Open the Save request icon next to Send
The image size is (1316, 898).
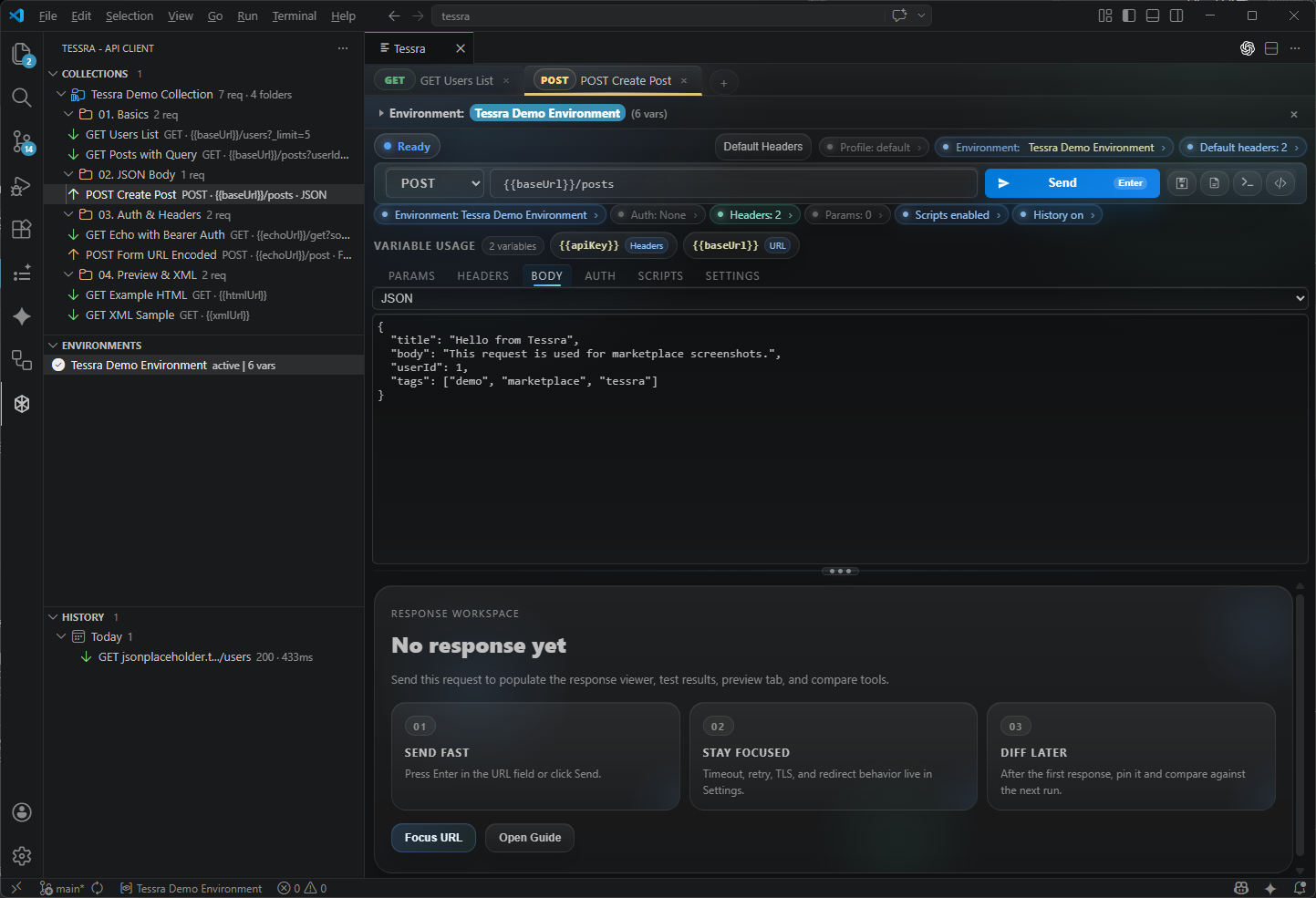[1181, 182]
